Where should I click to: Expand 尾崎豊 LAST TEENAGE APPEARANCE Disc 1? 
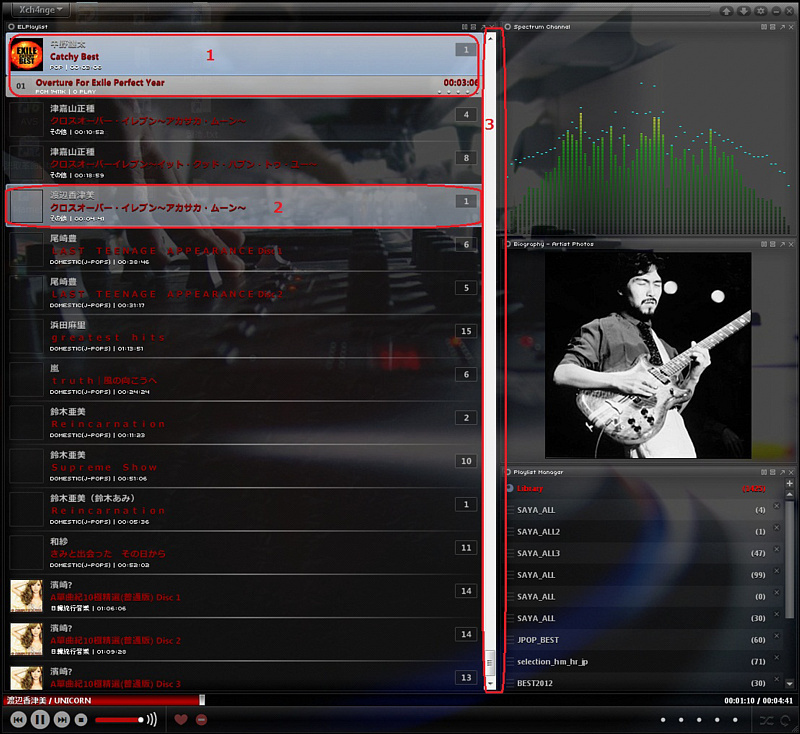coord(244,250)
